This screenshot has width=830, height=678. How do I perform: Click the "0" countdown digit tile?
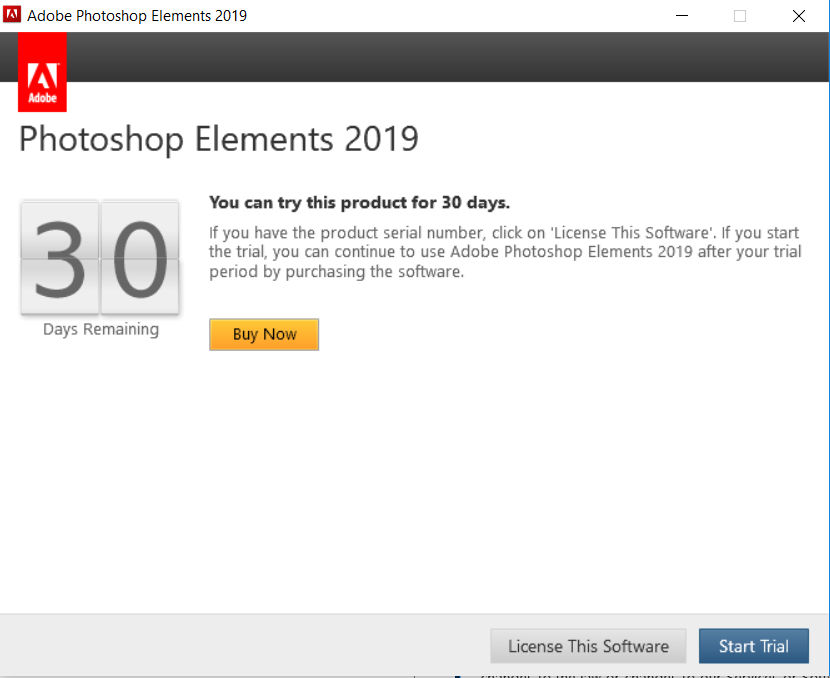(x=139, y=259)
